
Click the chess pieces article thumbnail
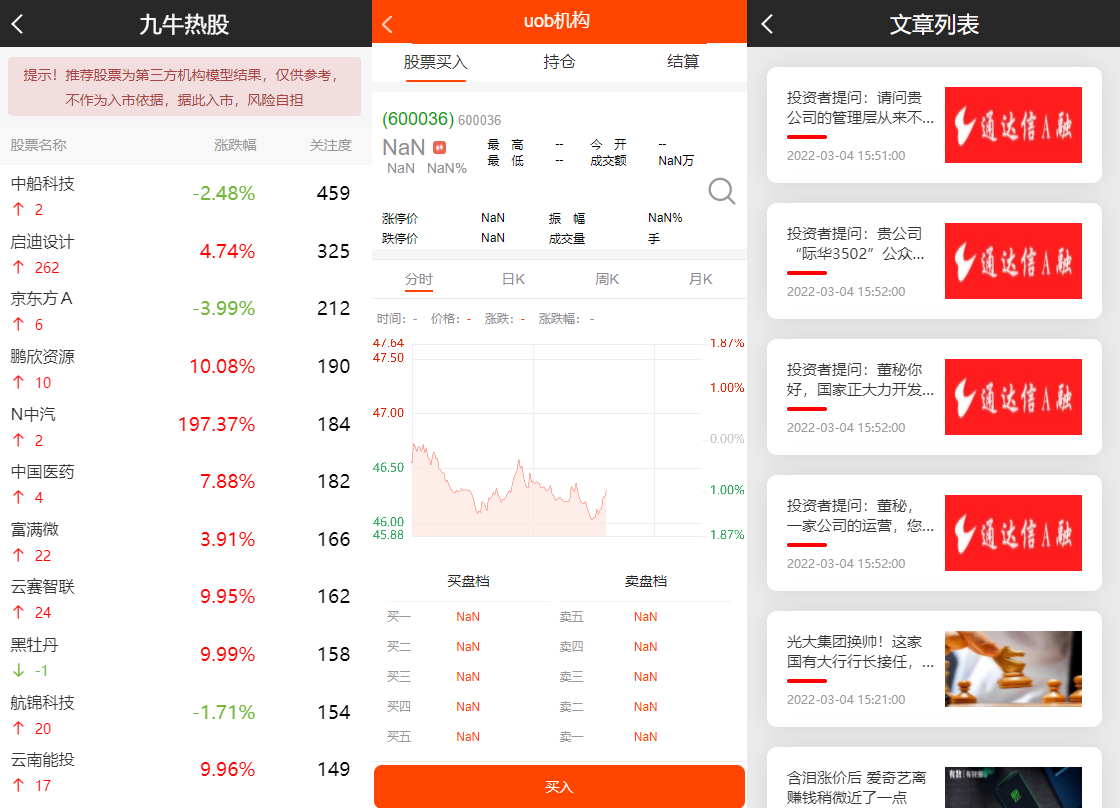click(x=1013, y=669)
